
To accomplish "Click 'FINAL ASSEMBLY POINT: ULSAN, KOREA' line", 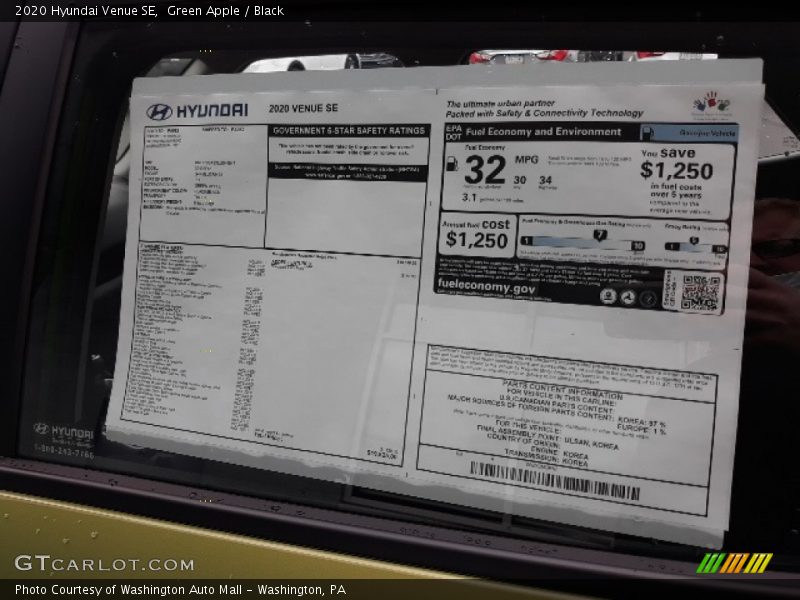I will [547, 437].
